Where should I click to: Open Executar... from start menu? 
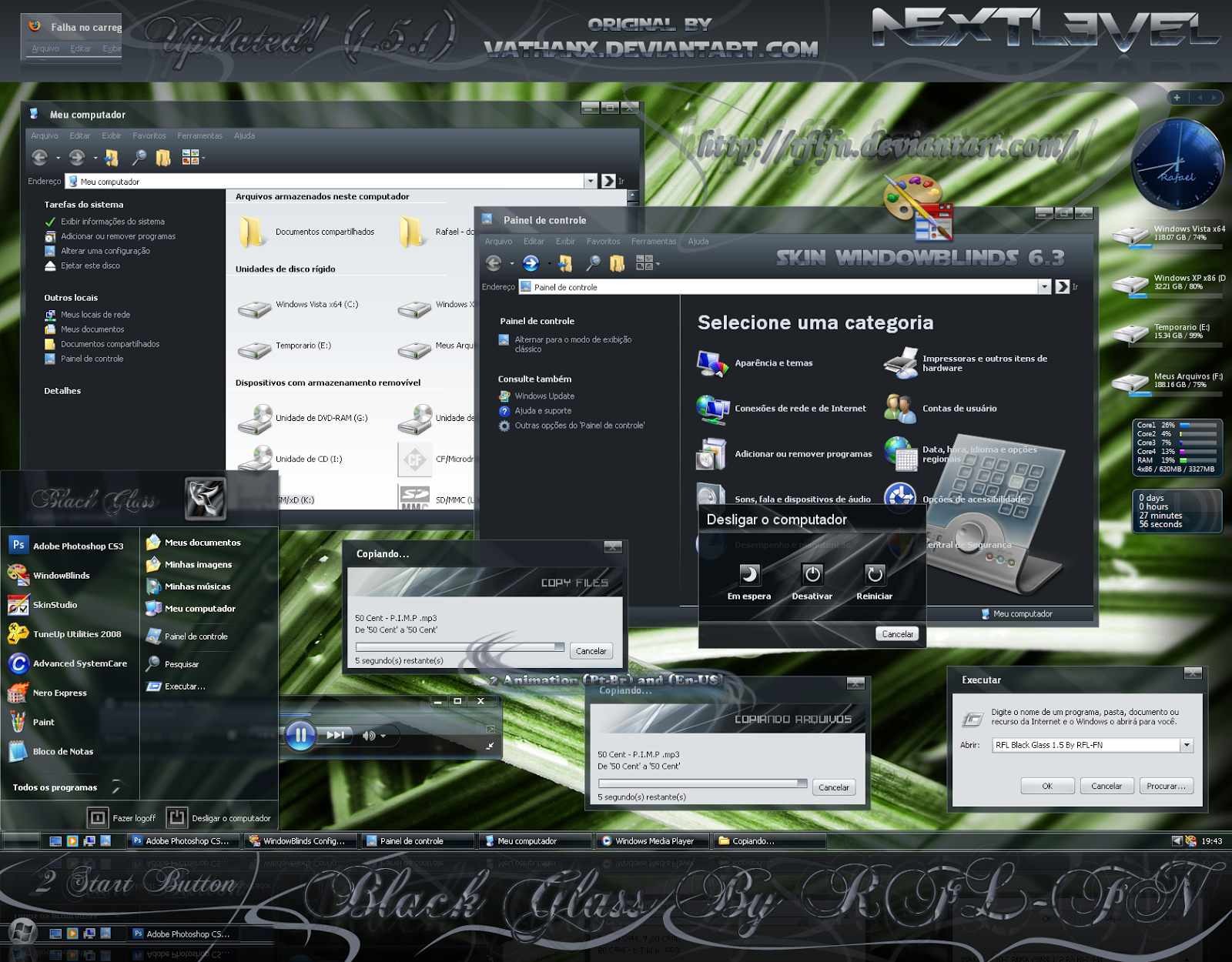coord(176,686)
